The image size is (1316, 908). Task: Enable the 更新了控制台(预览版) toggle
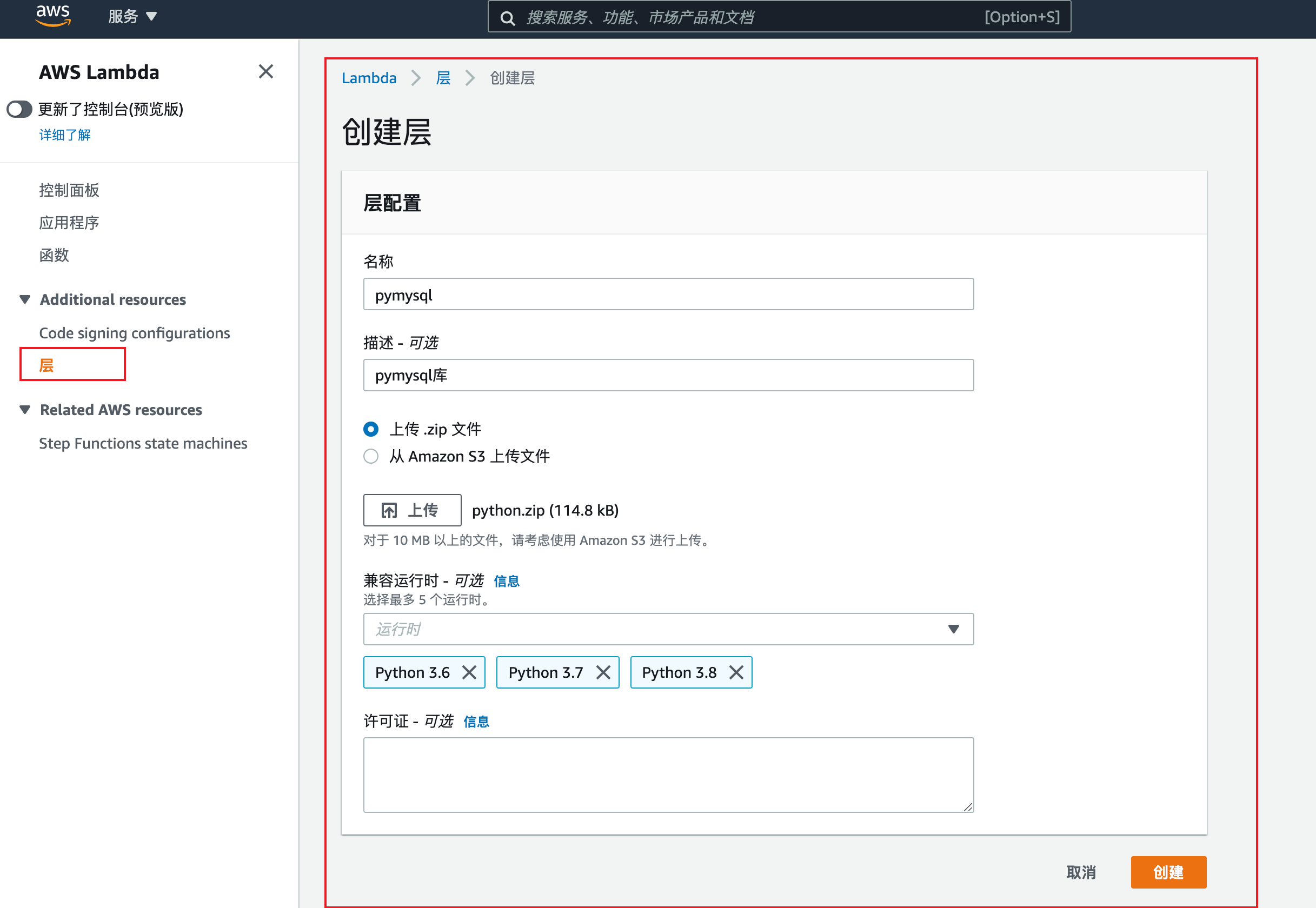tap(19, 109)
